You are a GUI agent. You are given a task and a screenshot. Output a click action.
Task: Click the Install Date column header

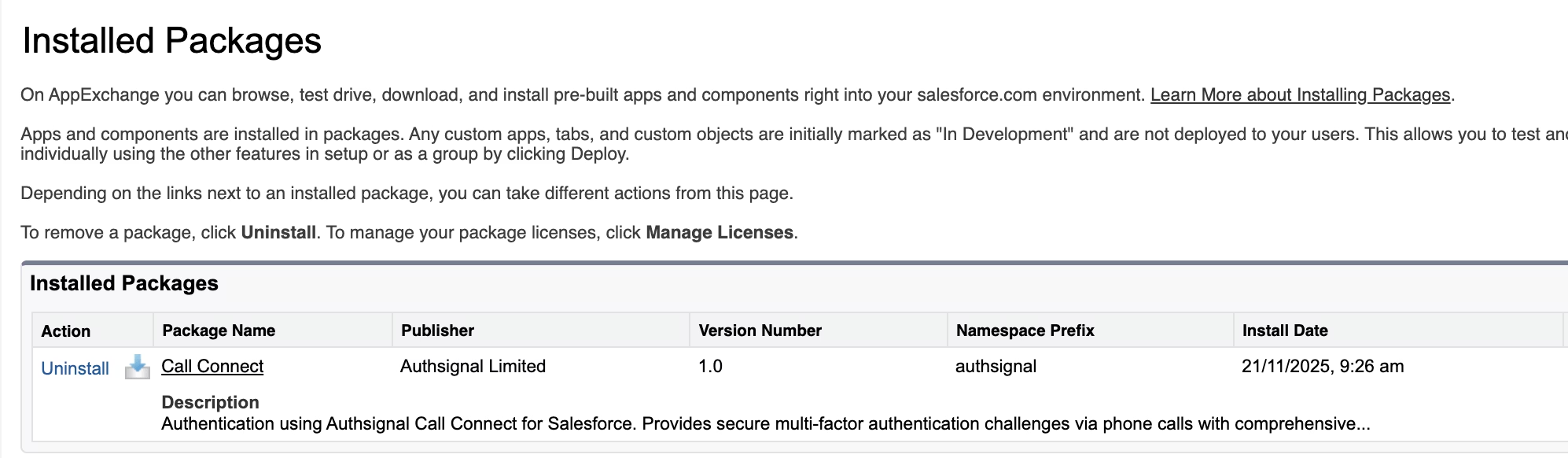1285,331
